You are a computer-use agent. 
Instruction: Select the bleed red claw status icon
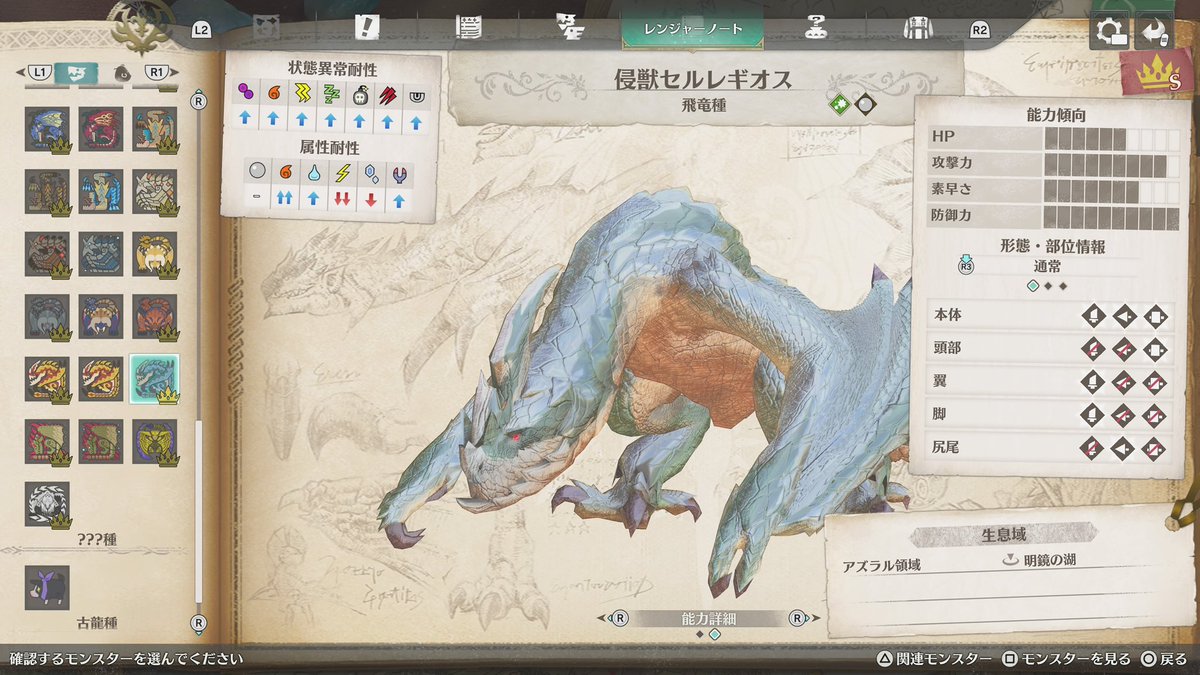387,94
